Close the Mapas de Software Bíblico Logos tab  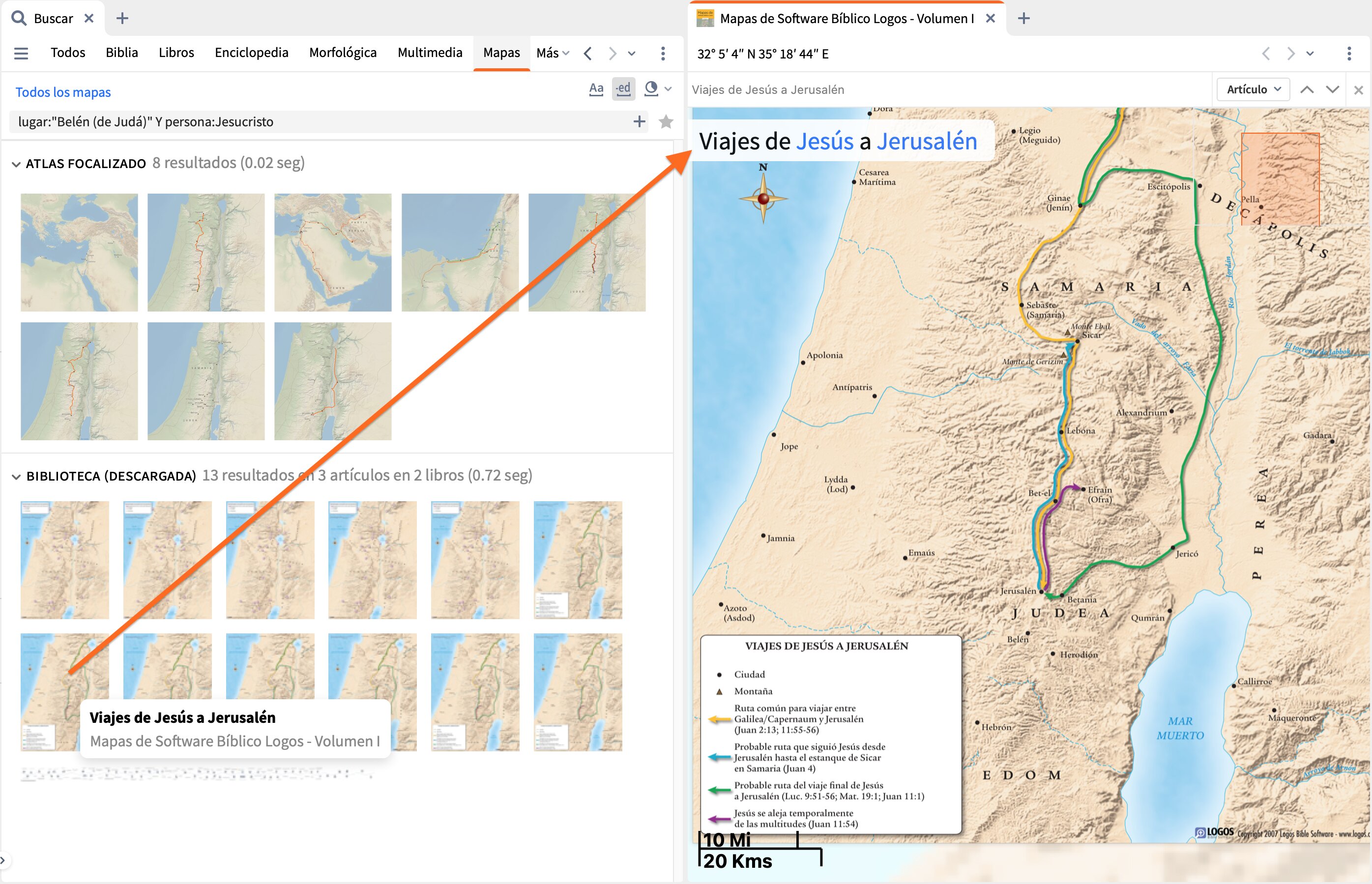[x=990, y=18]
